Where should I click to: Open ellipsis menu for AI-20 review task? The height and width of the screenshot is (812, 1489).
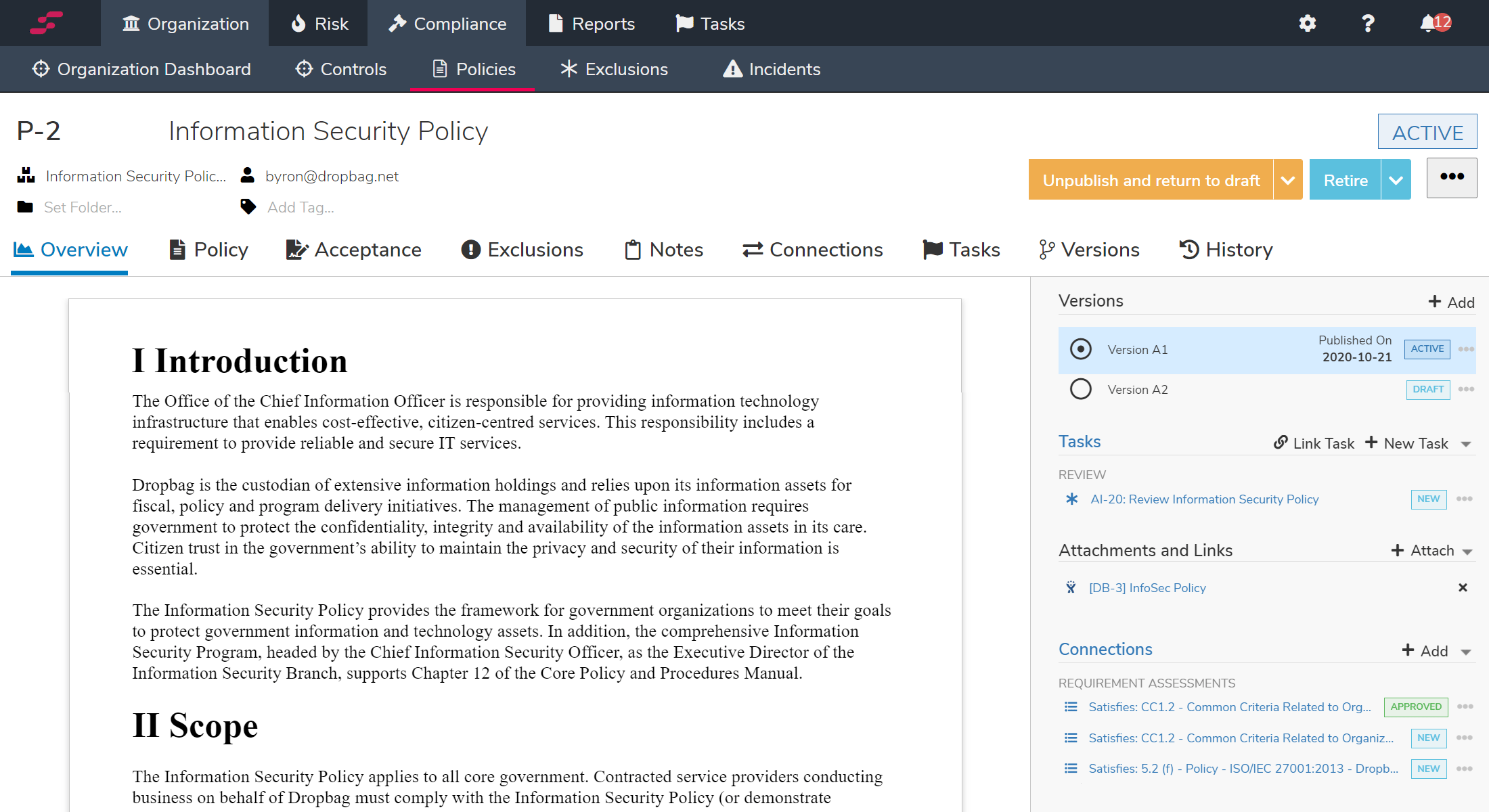tap(1465, 499)
